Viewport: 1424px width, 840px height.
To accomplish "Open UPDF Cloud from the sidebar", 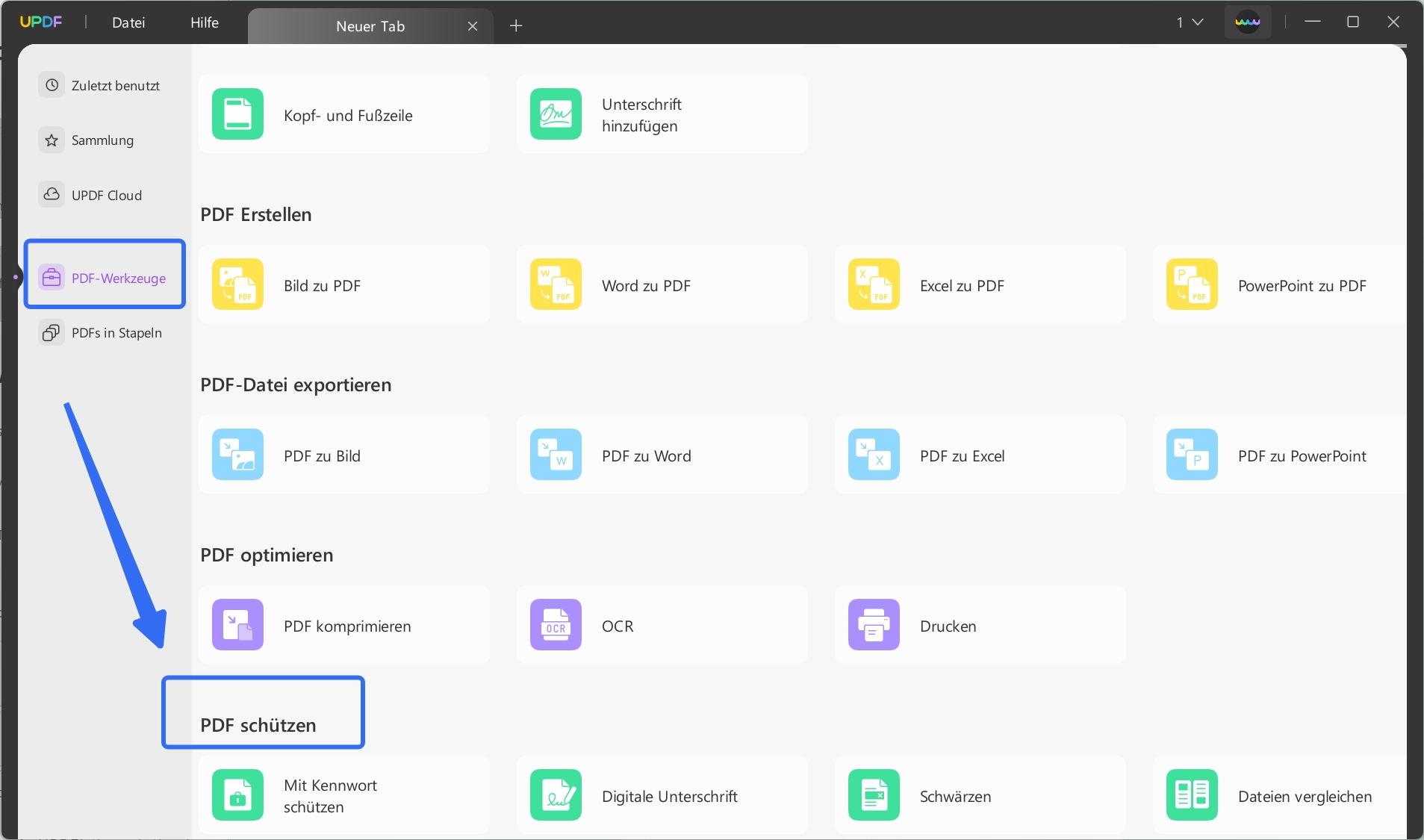I will [107, 195].
